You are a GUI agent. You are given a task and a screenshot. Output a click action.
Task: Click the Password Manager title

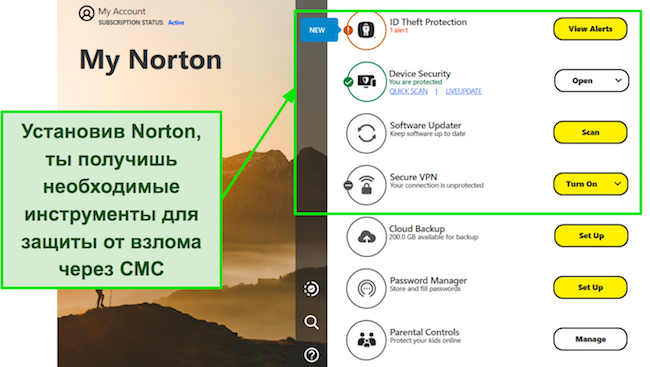428,280
